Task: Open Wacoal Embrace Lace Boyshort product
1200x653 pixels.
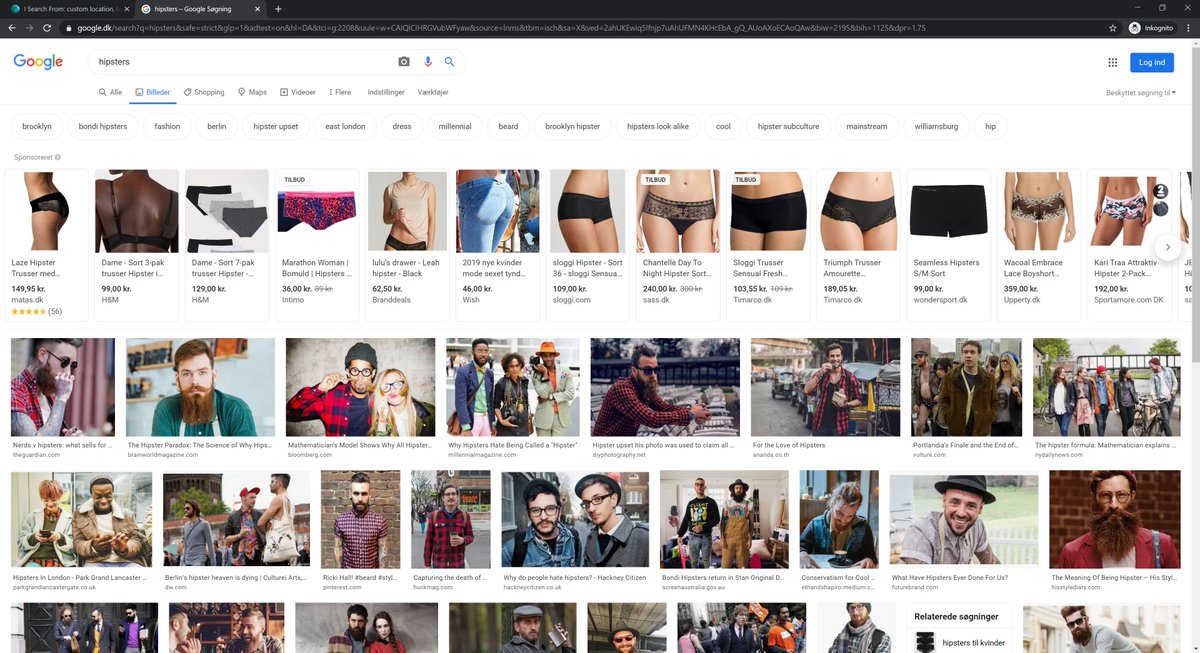Action: (1039, 245)
